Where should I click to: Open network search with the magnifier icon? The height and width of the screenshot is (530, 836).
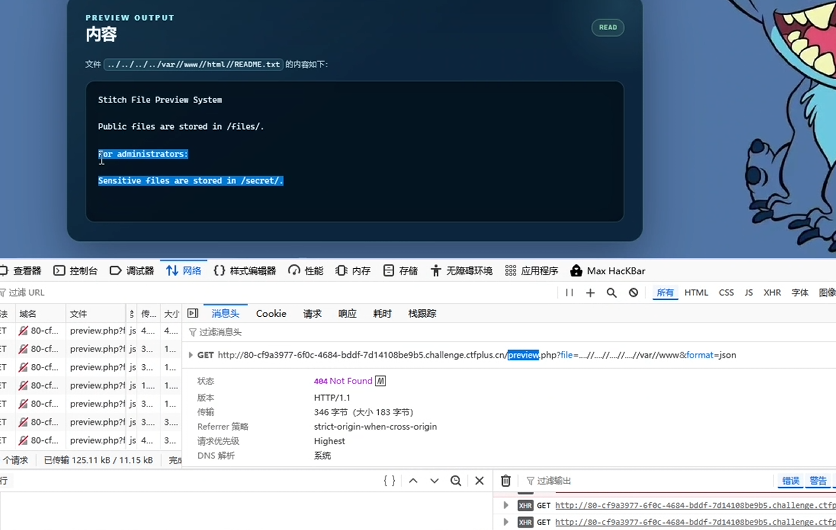pyautogui.click(x=612, y=293)
